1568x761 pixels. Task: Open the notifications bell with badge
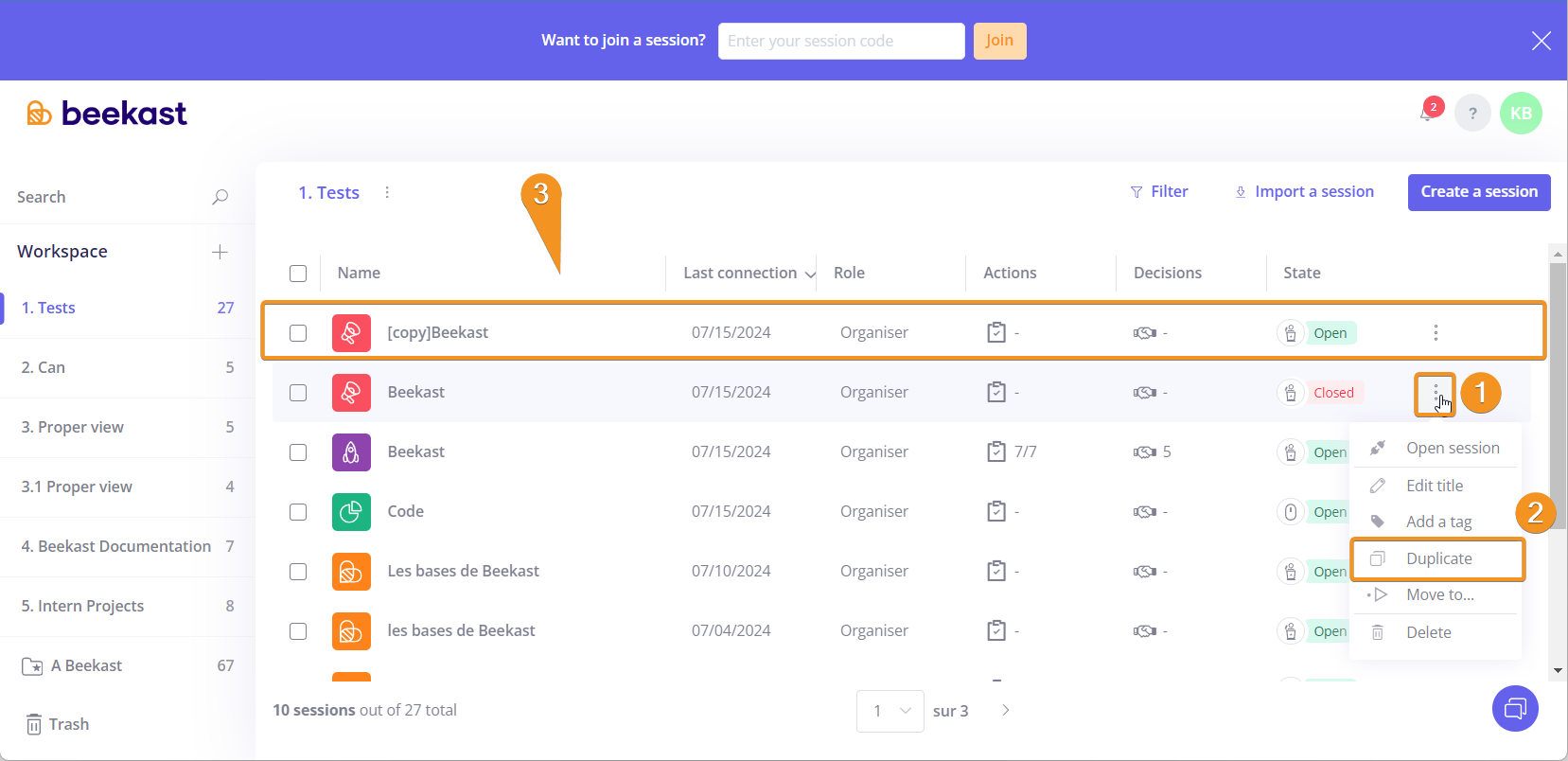[1429, 112]
